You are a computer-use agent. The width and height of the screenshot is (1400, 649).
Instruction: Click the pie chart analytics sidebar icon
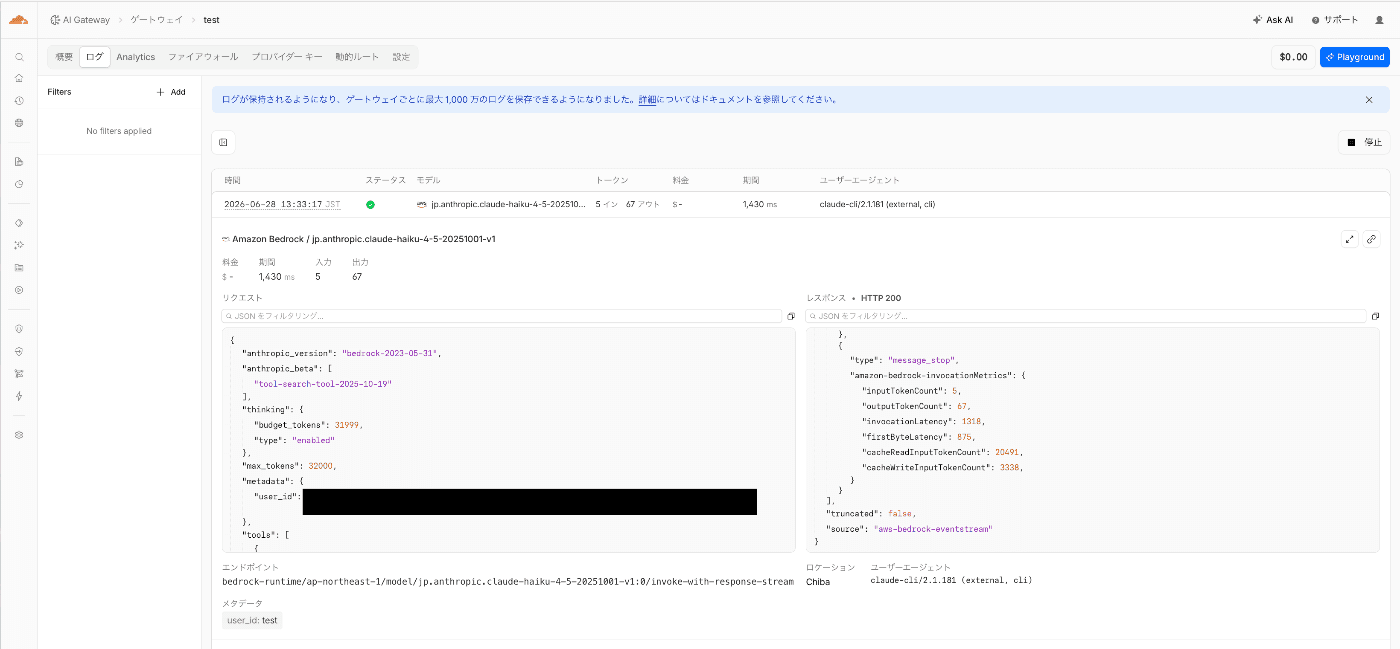click(x=19, y=184)
